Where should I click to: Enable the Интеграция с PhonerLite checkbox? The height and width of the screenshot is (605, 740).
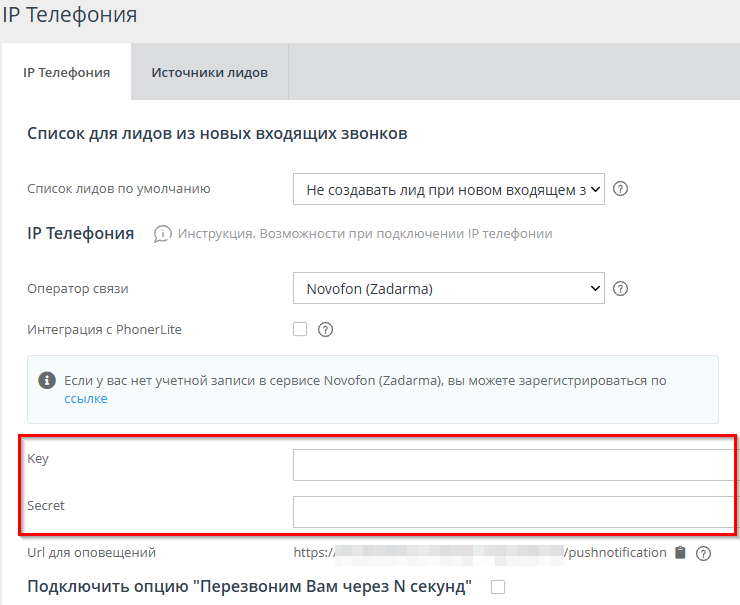point(300,329)
